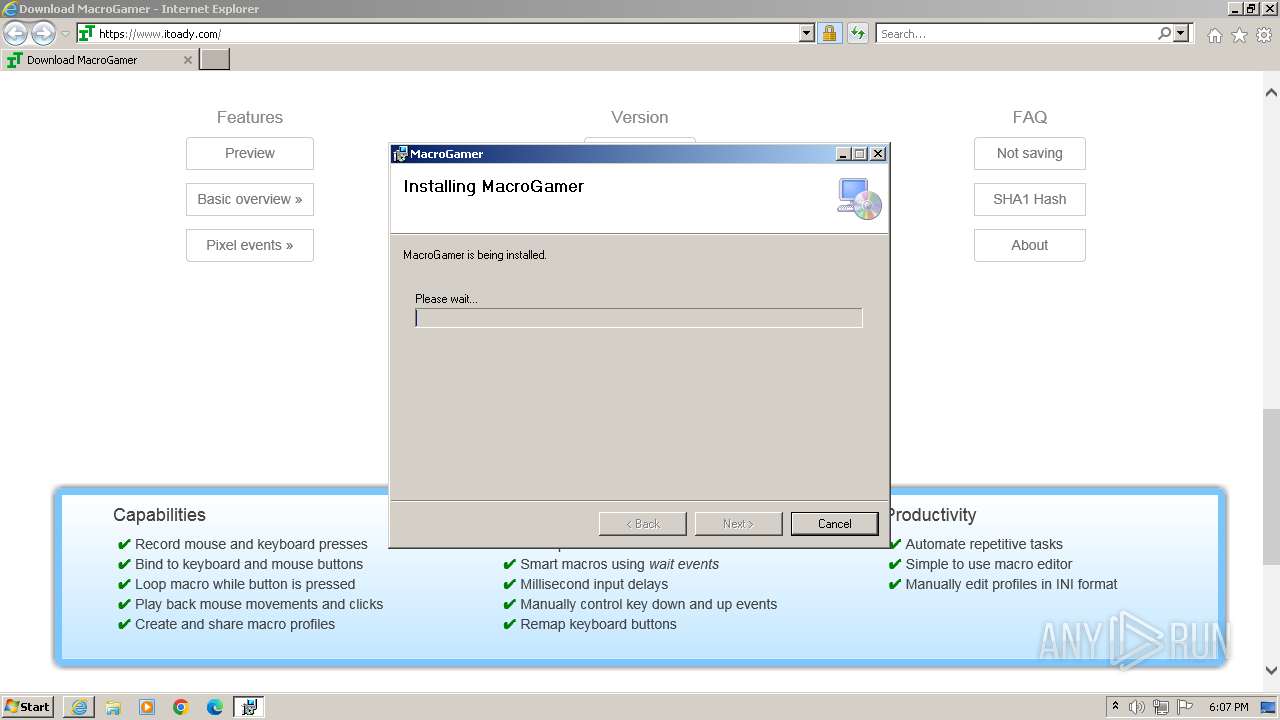This screenshot has height=720, width=1280.
Task: Select MacroGamer installer taskbar icon
Action: (249, 707)
